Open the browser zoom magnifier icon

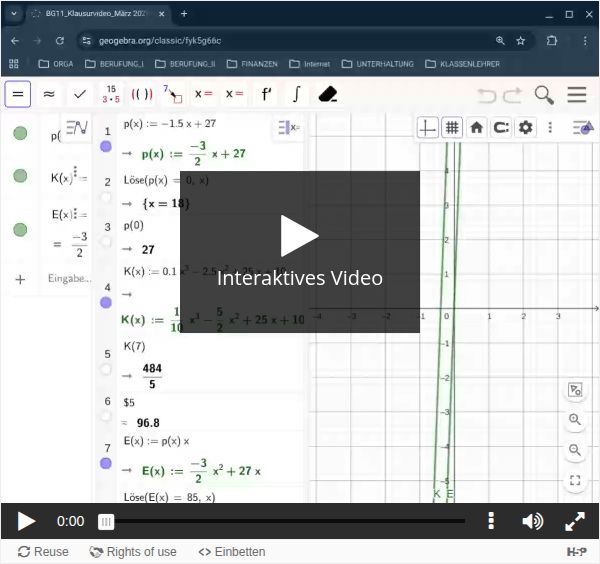[x=500, y=41]
